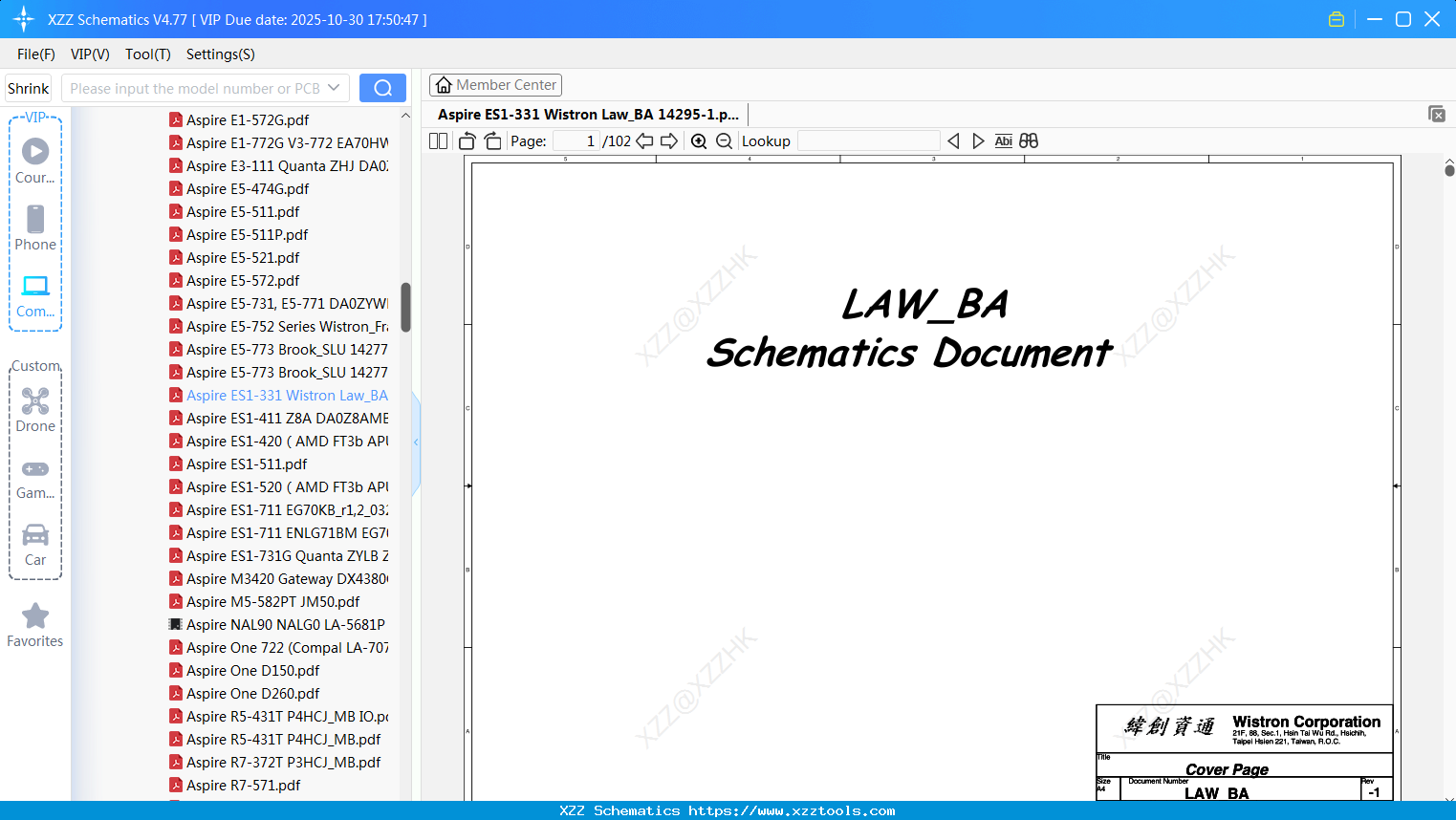Open the Member Center
Viewport: 1456px width, 820px height.
495,85
